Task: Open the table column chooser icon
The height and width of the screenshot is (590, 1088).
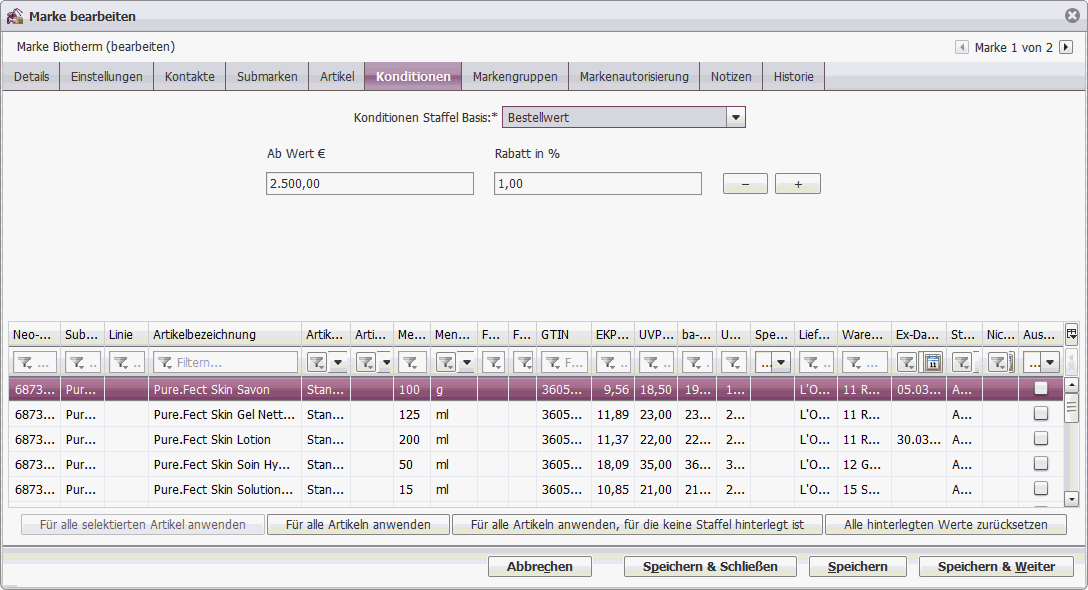Action: pyautogui.click(x=1071, y=334)
